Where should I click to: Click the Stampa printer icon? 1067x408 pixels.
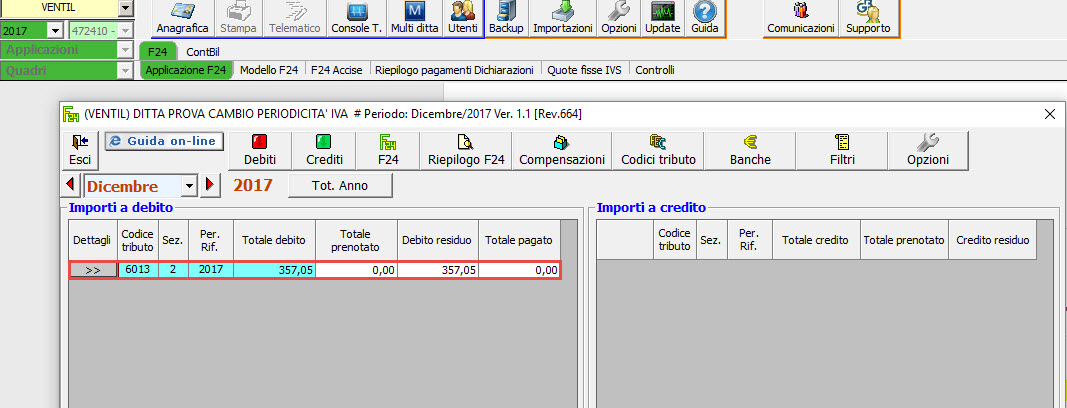tap(238, 18)
